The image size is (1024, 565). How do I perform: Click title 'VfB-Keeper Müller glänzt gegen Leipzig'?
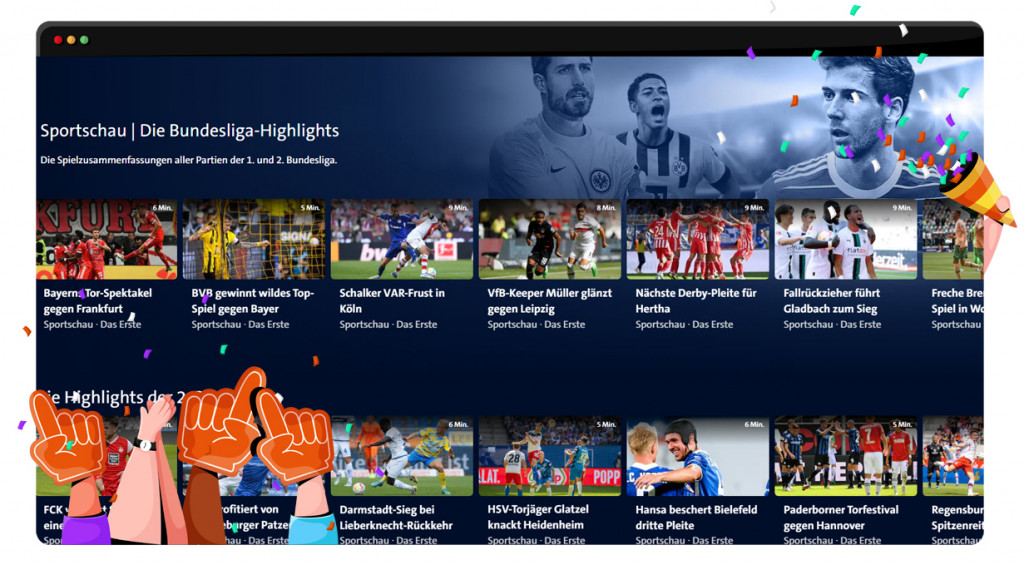click(x=550, y=301)
